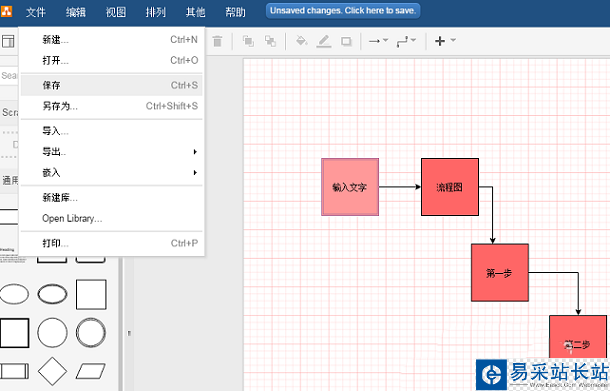Open the 编辑 menu
The image size is (610, 391).
75,12
